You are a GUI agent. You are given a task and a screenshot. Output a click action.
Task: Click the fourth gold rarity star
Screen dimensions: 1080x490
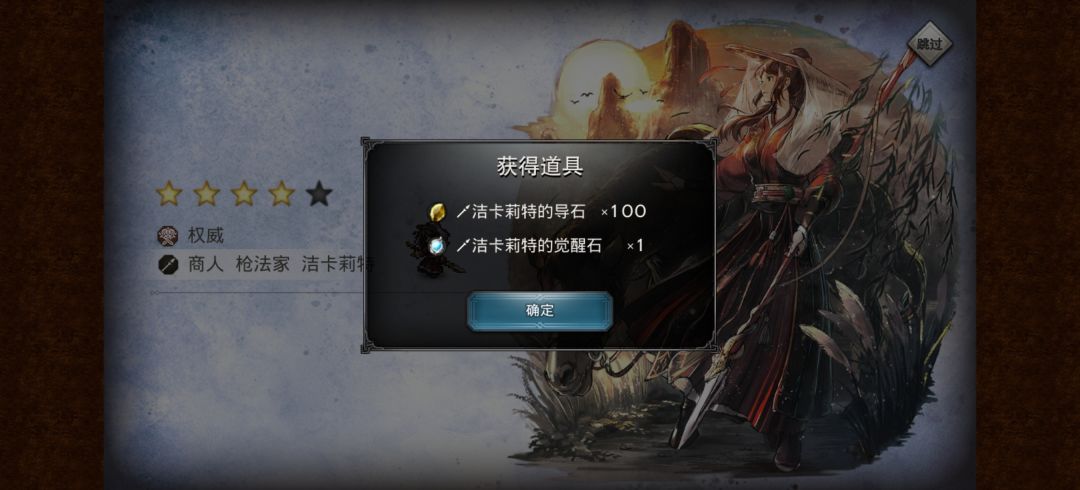[281, 194]
